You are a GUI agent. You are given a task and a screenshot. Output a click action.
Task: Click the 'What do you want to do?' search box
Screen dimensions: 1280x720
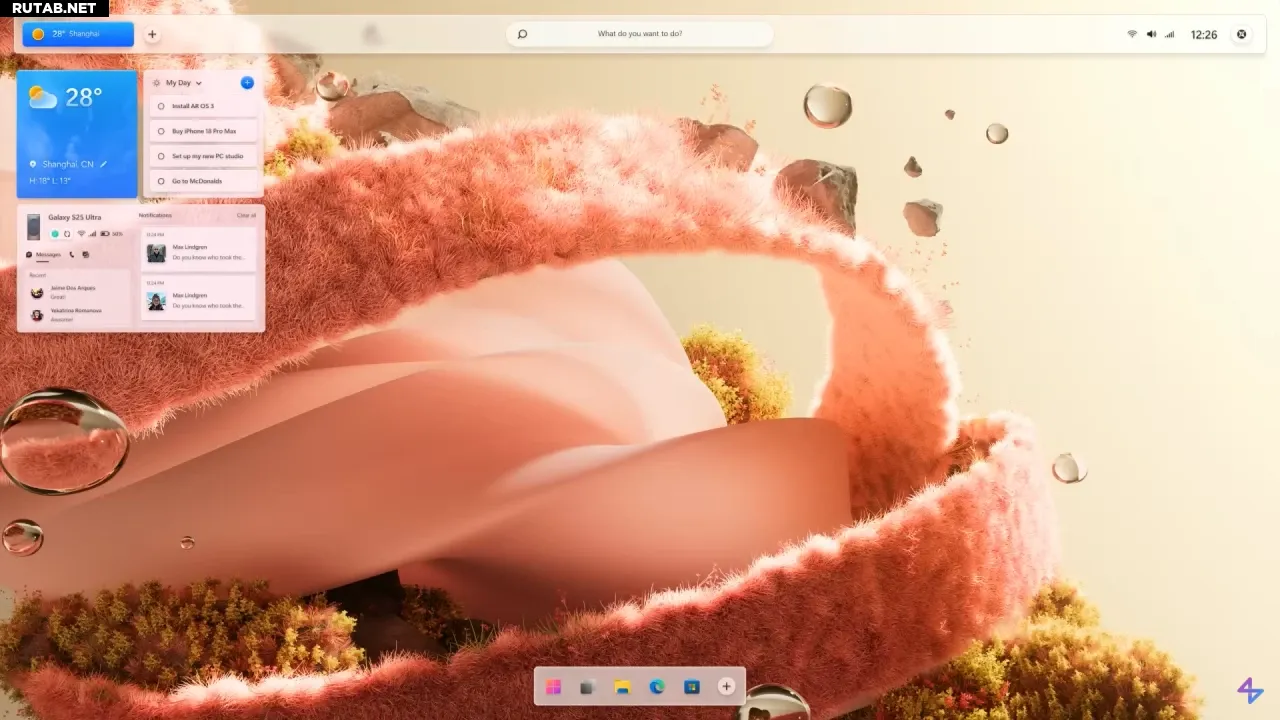click(x=640, y=34)
